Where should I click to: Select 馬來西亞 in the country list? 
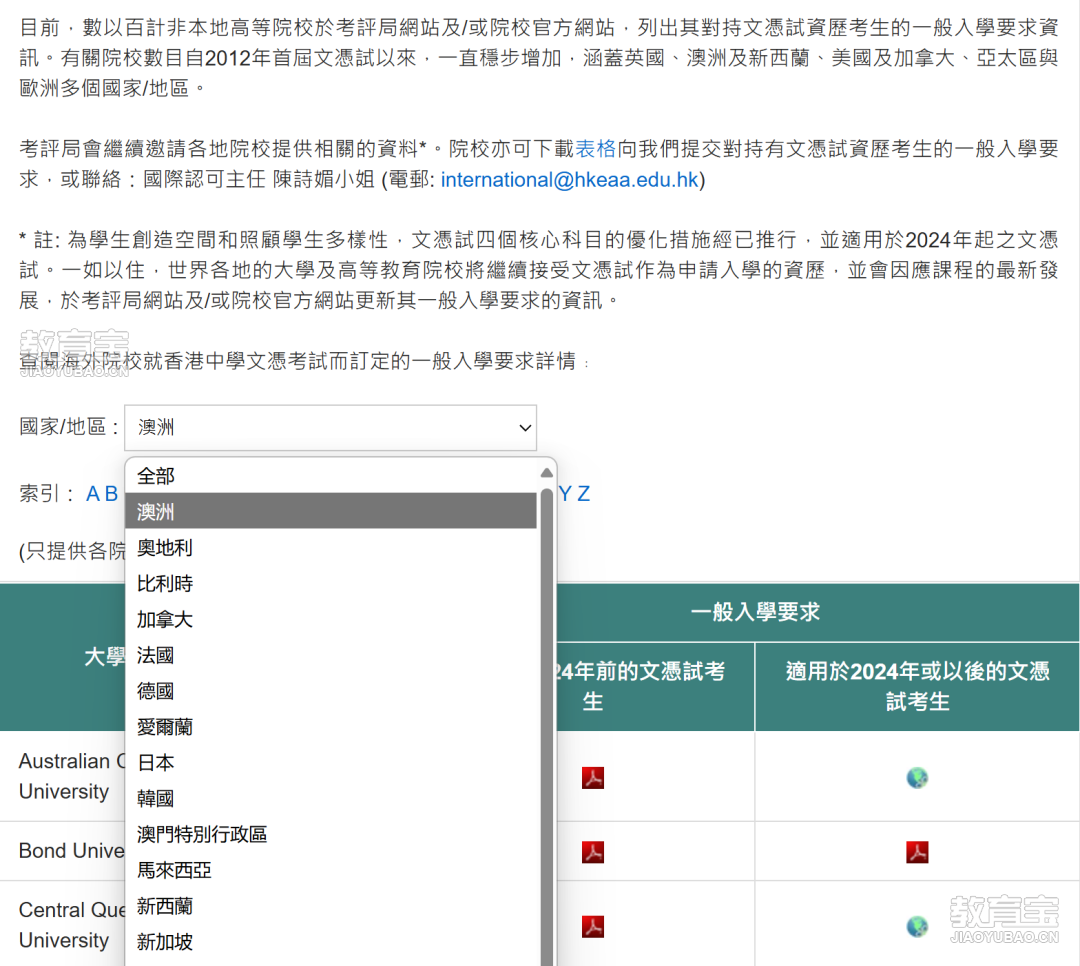tap(331, 870)
